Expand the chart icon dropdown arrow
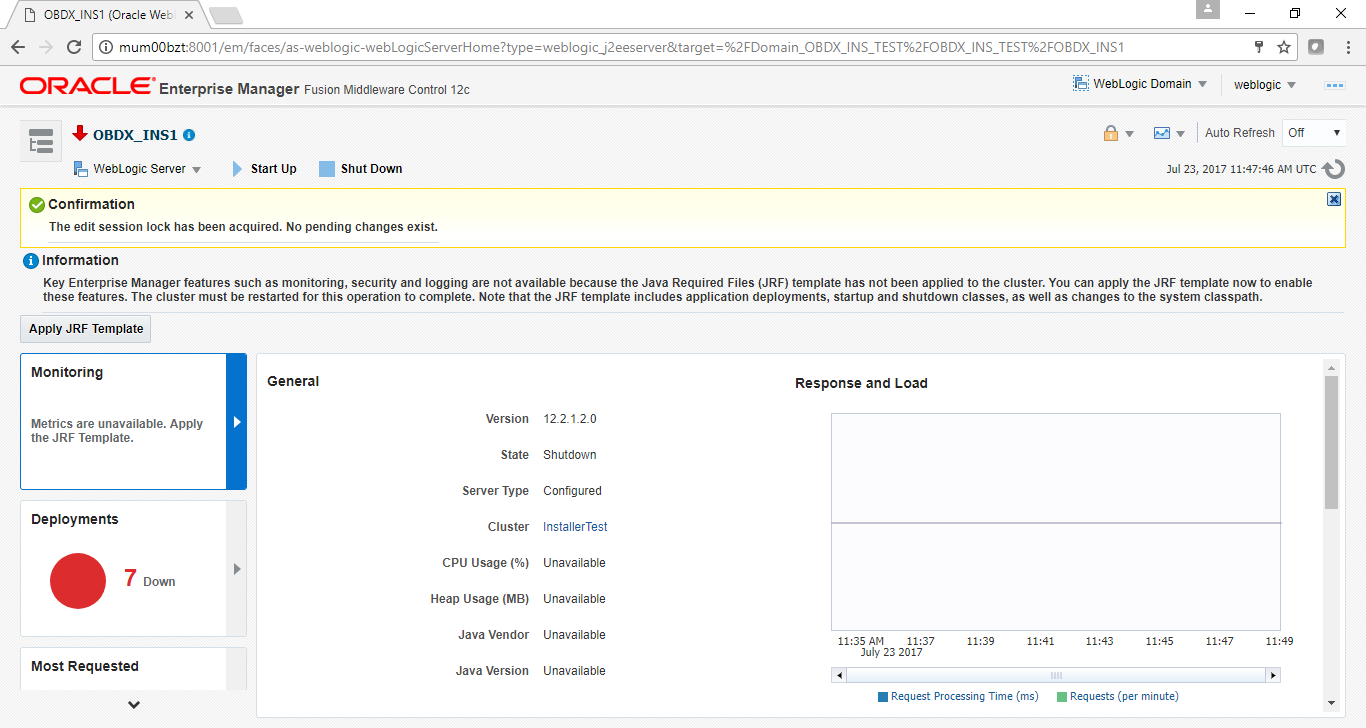Screen dimensions: 1366x728 pos(1181,134)
